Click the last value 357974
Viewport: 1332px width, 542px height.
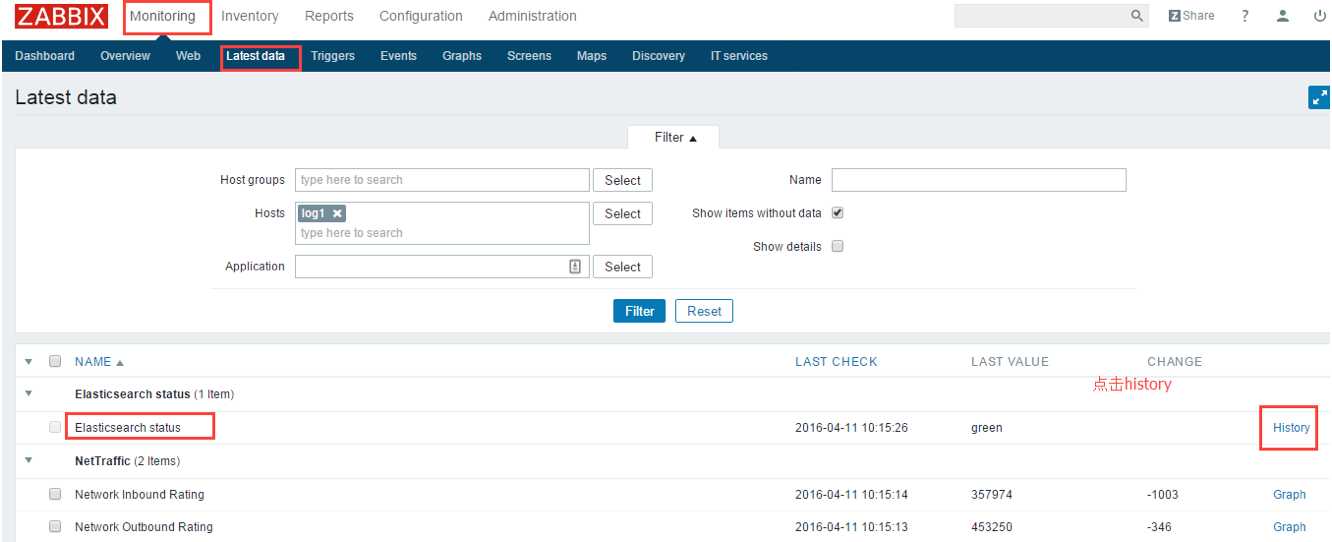click(x=991, y=494)
